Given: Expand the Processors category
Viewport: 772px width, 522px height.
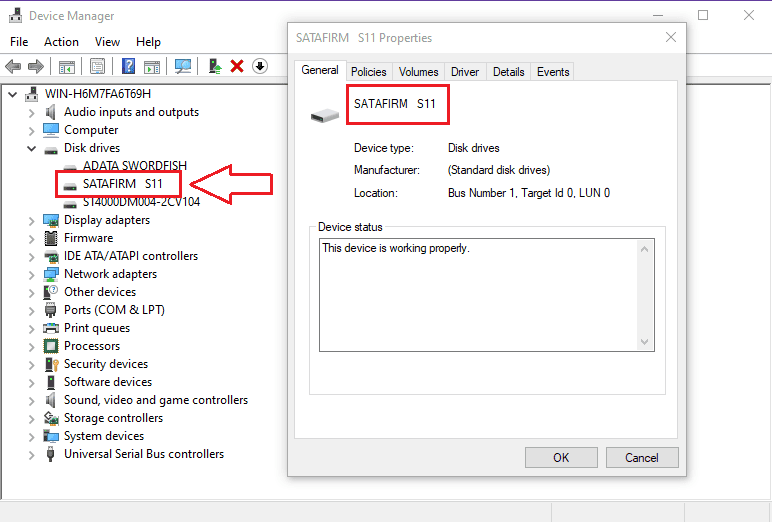Looking at the screenshot, I should (32, 347).
